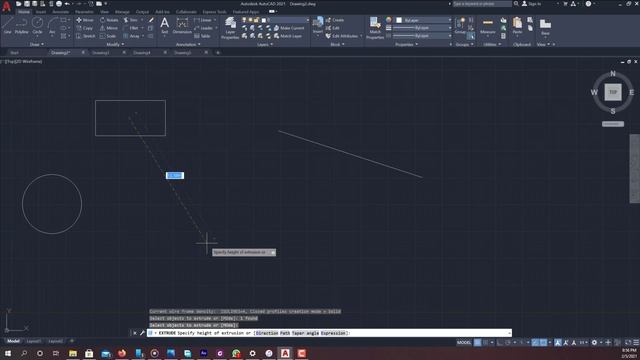640x360 pixels.
Task: Select the Circle tool
Action: pyautogui.click(x=37, y=26)
